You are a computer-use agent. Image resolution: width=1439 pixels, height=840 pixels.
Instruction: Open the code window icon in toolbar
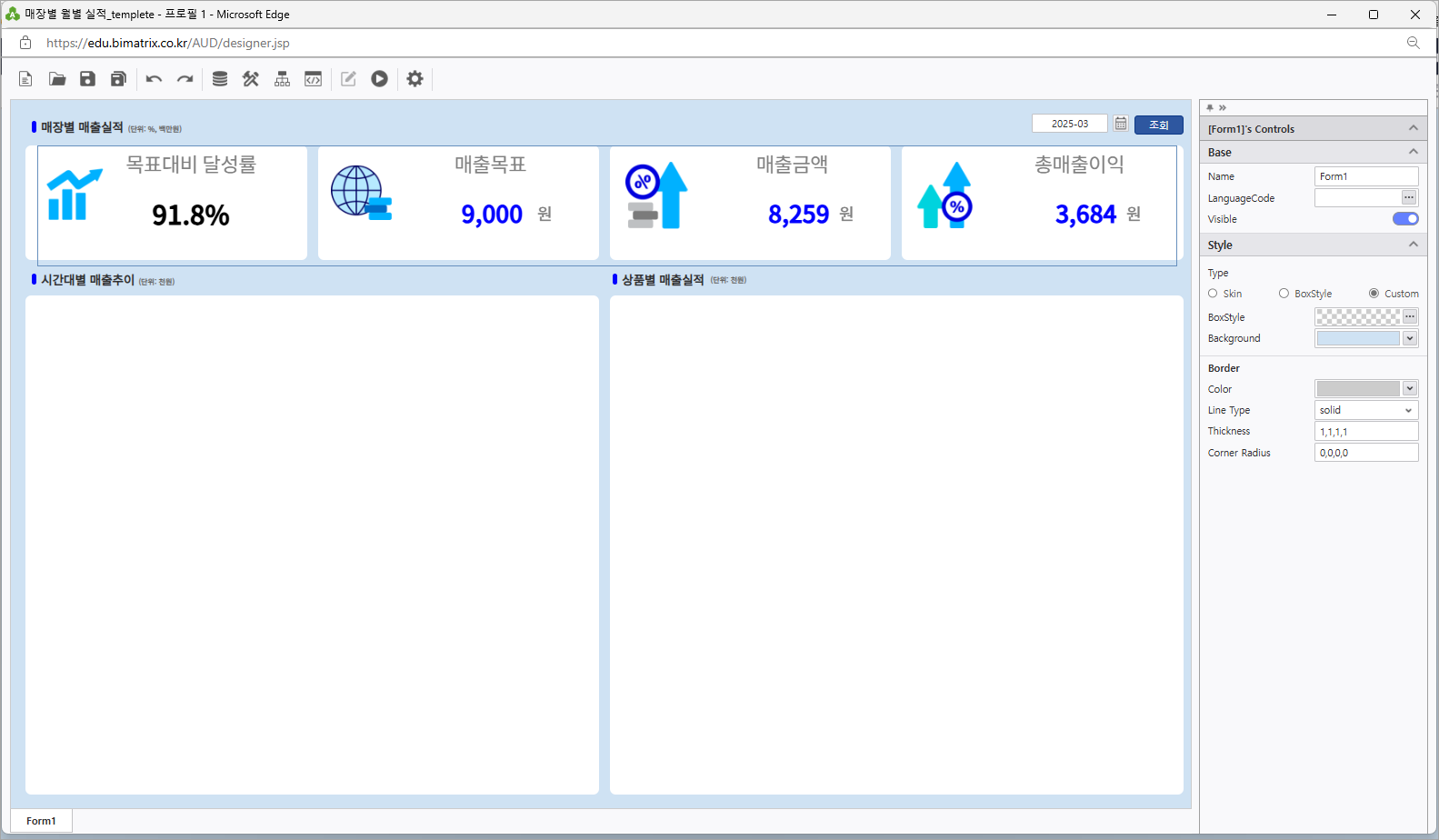pyautogui.click(x=314, y=79)
